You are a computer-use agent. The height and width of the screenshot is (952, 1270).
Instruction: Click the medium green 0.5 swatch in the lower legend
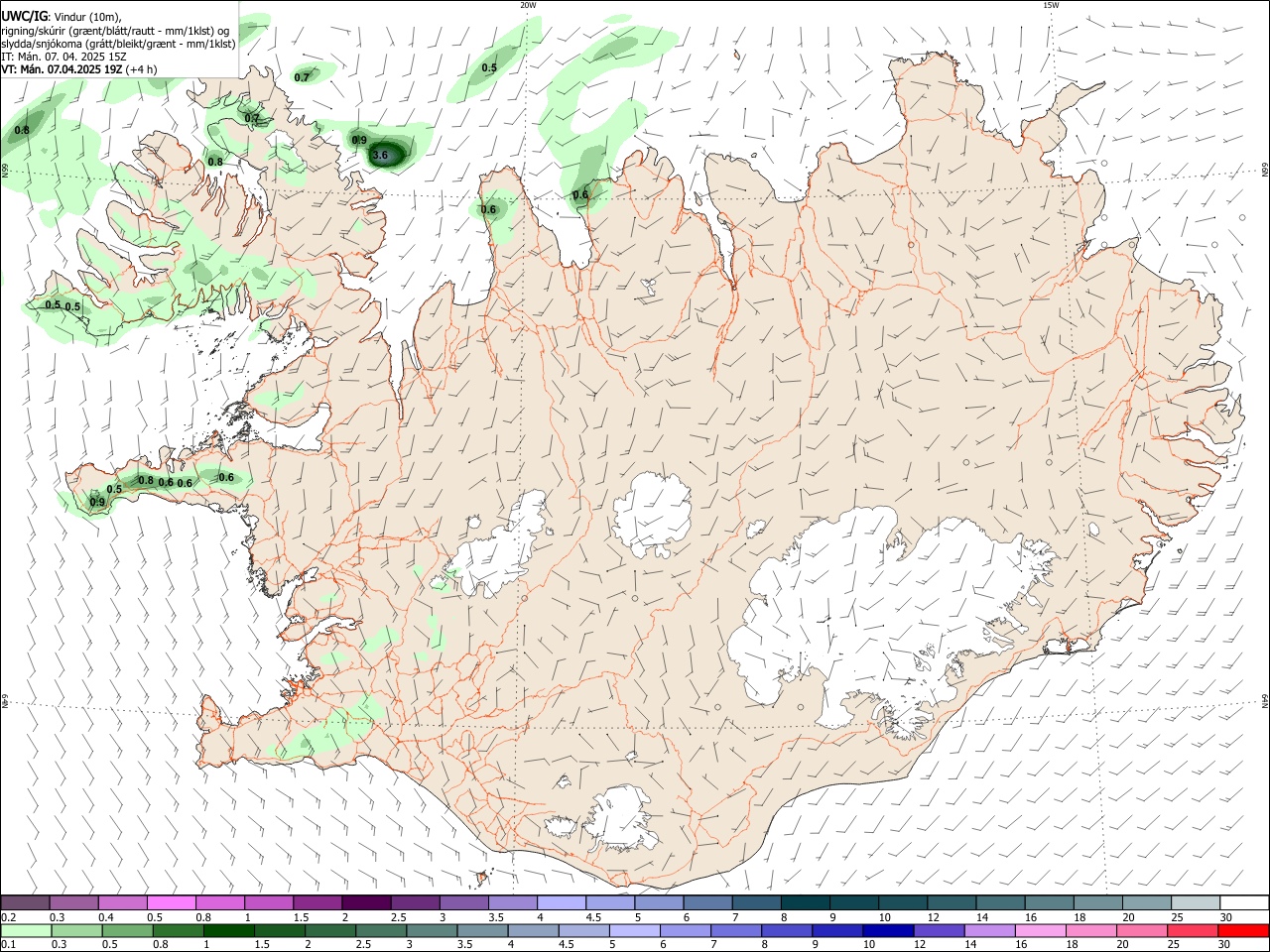(128, 930)
